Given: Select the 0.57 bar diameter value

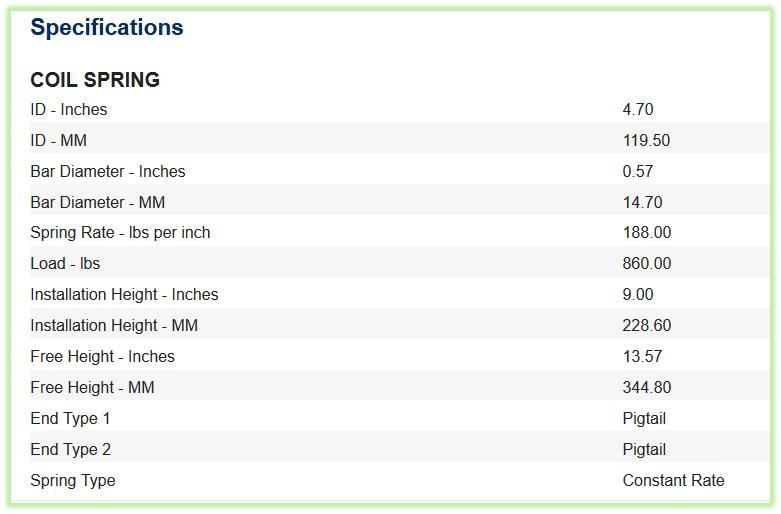Looking at the screenshot, I should [x=638, y=171].
